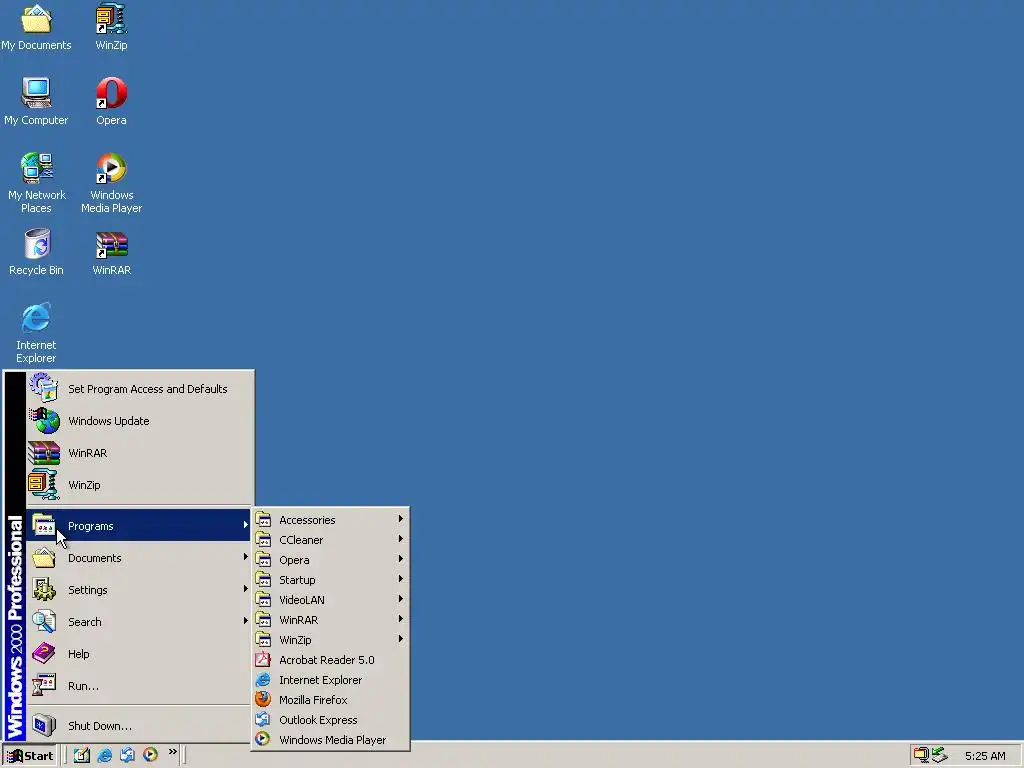
Task: Expand the Startup program folder
Action: click(x=330, y=580)
